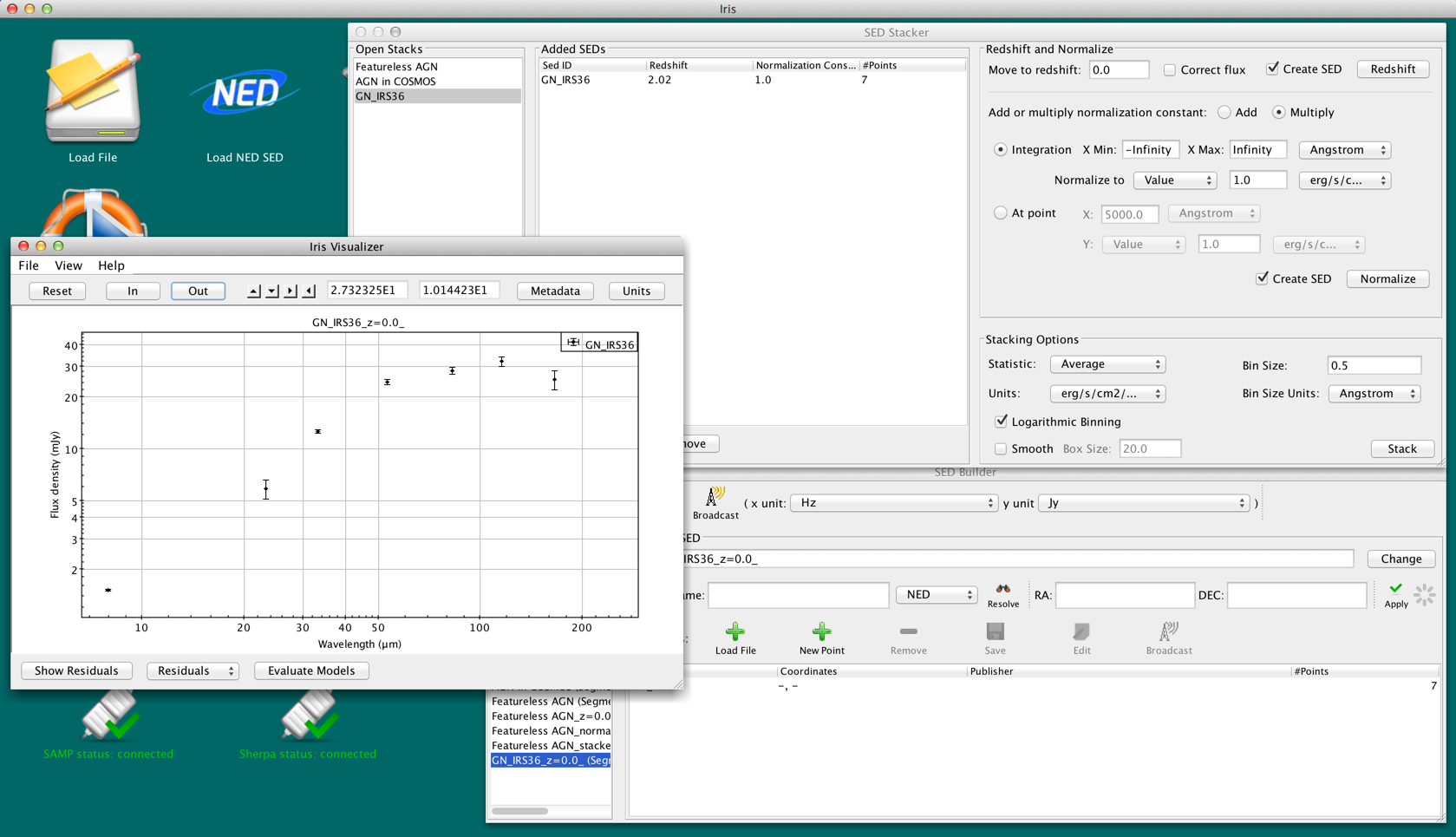Click the life-ring help icon on desktop

(93, 213)
